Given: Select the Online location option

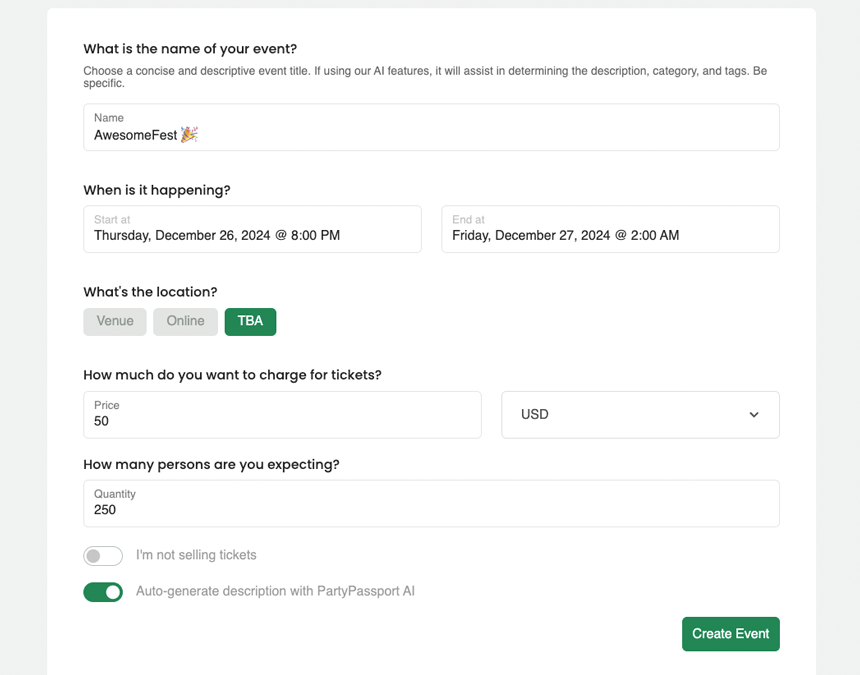Looking at the screenshot, I should (185, 321).
